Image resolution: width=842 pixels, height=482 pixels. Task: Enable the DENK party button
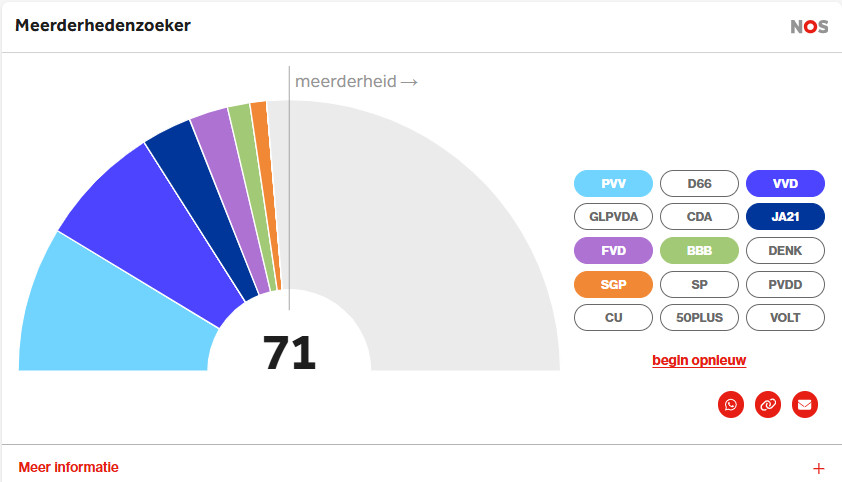coord(785,250)
